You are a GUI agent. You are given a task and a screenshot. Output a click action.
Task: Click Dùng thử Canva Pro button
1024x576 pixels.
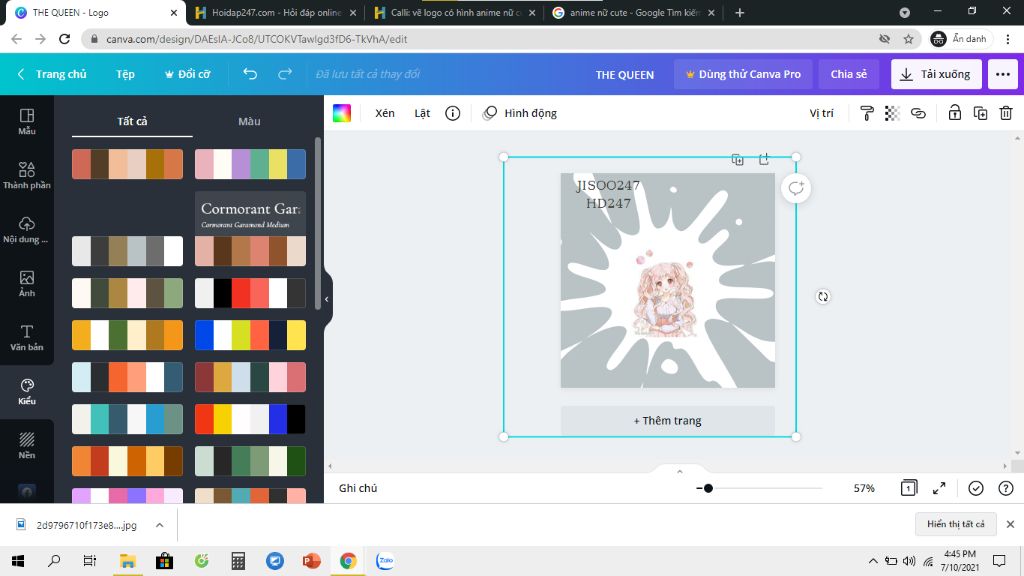point(743,74)
